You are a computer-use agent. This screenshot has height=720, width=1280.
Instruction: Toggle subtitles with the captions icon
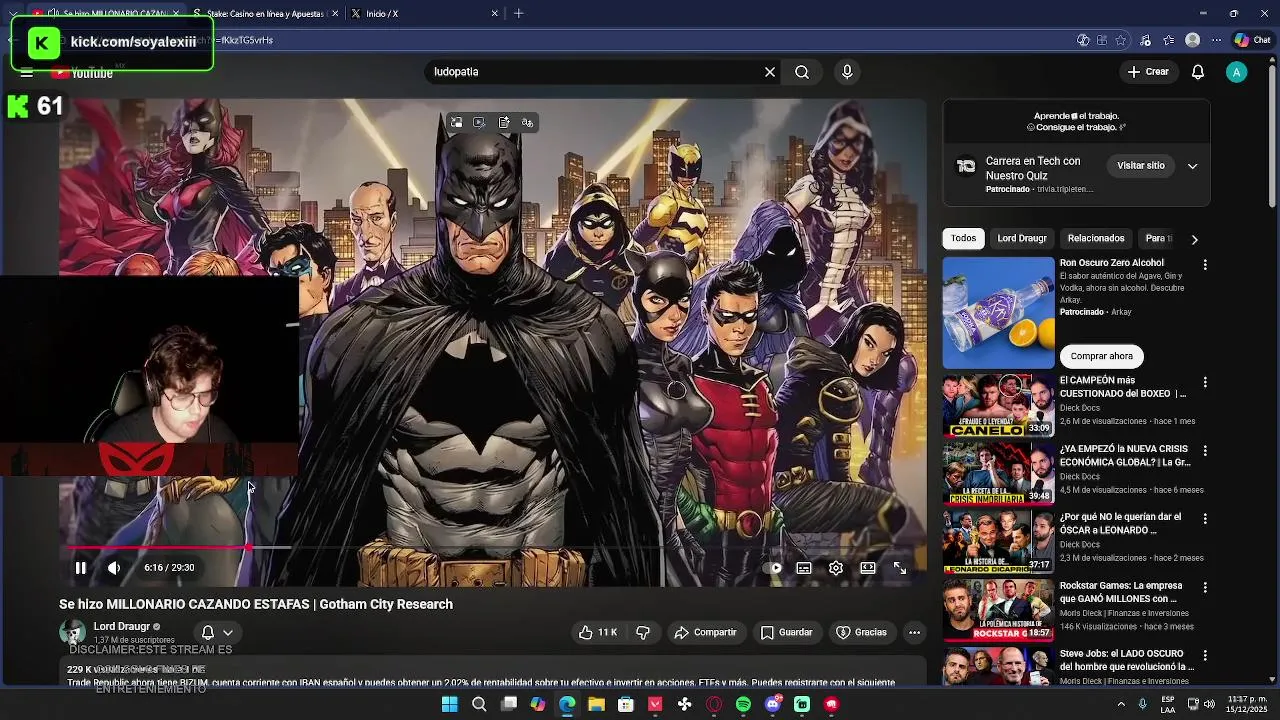point(804,568)
